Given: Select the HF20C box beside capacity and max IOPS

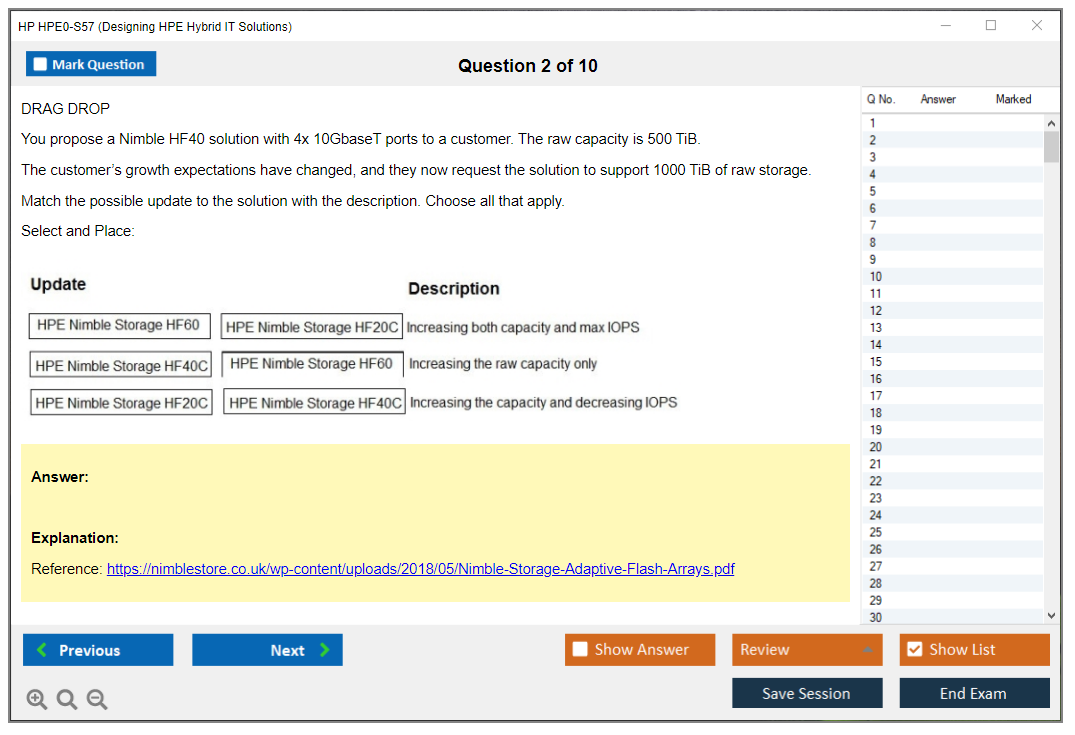Looking at the screenshot, I should [x=312, y=327].
